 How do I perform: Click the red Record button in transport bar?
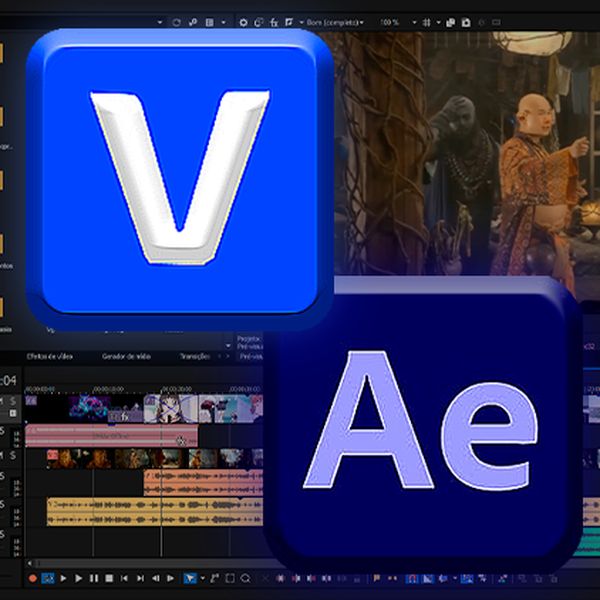point(32,578)
